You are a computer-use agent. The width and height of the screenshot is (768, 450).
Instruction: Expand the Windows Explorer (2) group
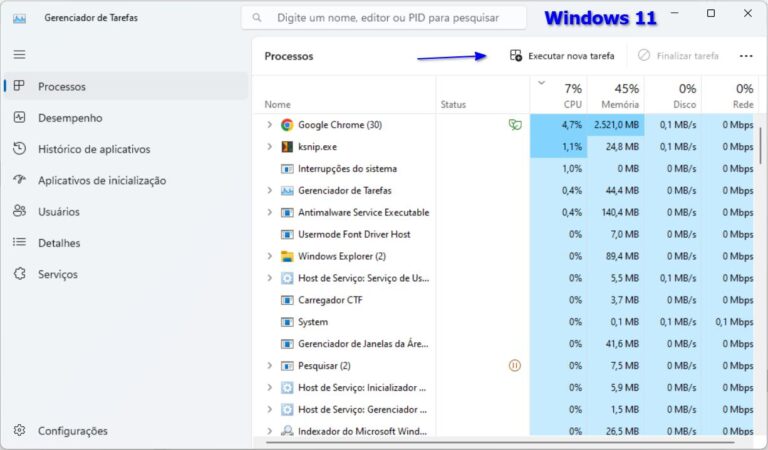click(269, 256)
